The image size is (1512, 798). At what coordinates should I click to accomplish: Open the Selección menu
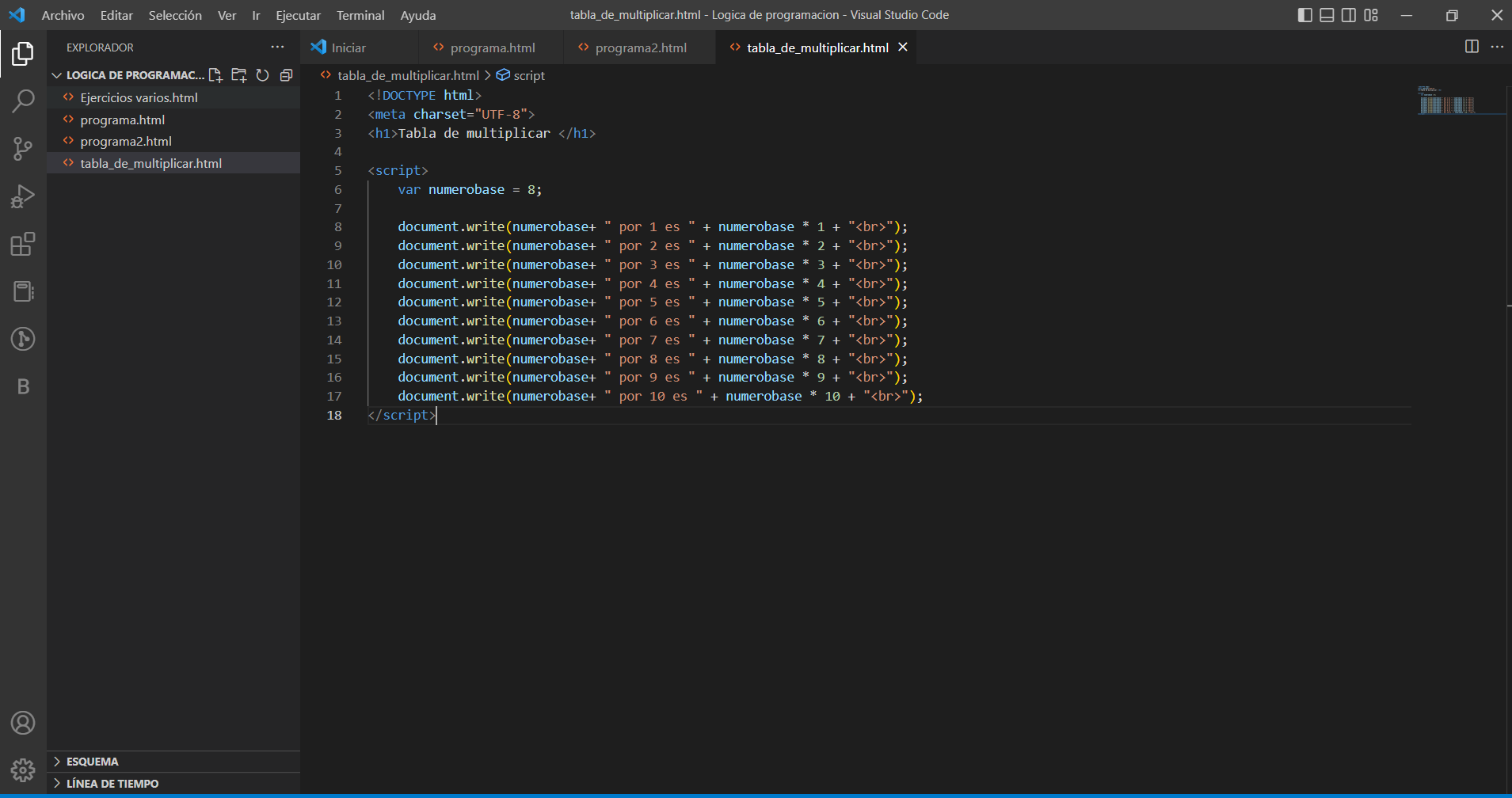tap(175, 15)
